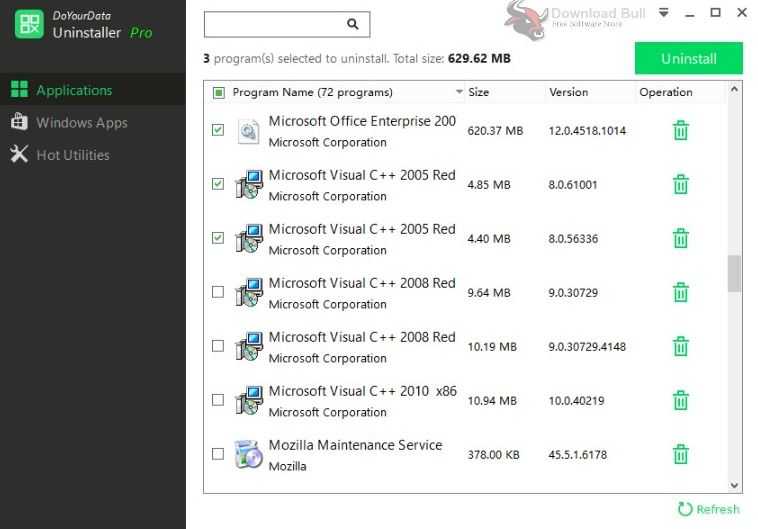This screenshot has height=529, width=758.
Task: Click the Visual C++ 2010 x86 program icon
Action: pos(249,400)
